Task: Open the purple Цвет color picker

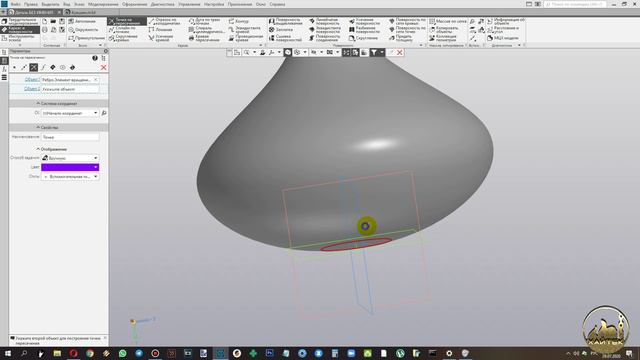Action: 70,167
